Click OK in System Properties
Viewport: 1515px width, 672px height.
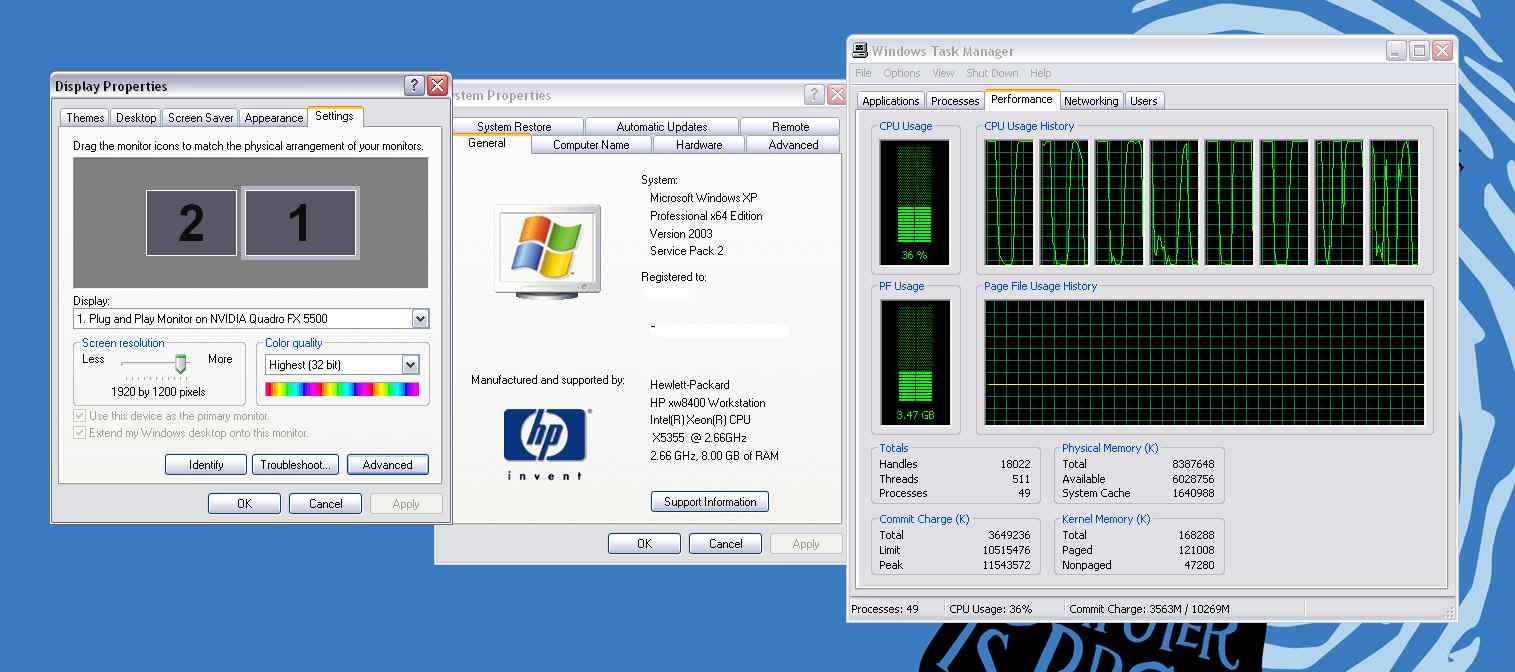[x=644, y=544]
